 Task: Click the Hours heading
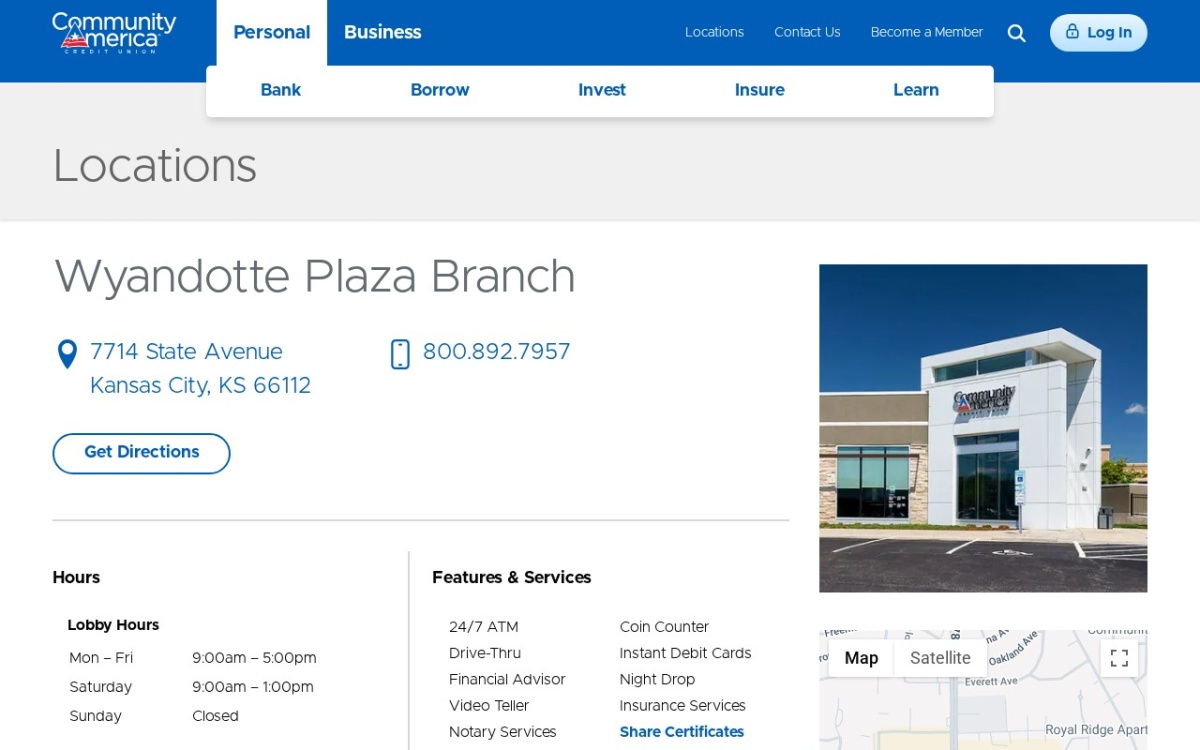[x=76, y=577]
